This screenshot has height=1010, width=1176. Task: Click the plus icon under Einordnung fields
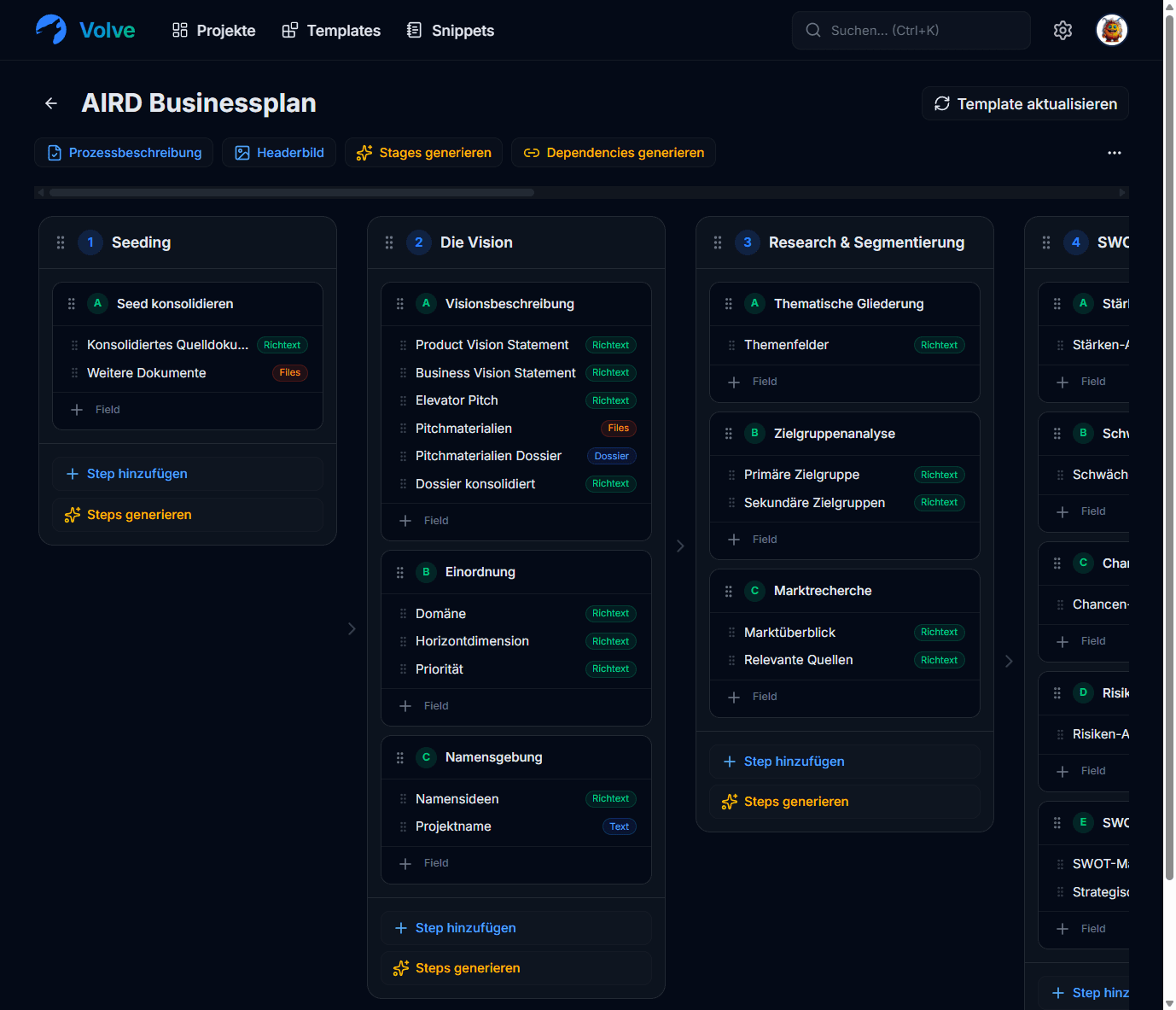(405, 706)
